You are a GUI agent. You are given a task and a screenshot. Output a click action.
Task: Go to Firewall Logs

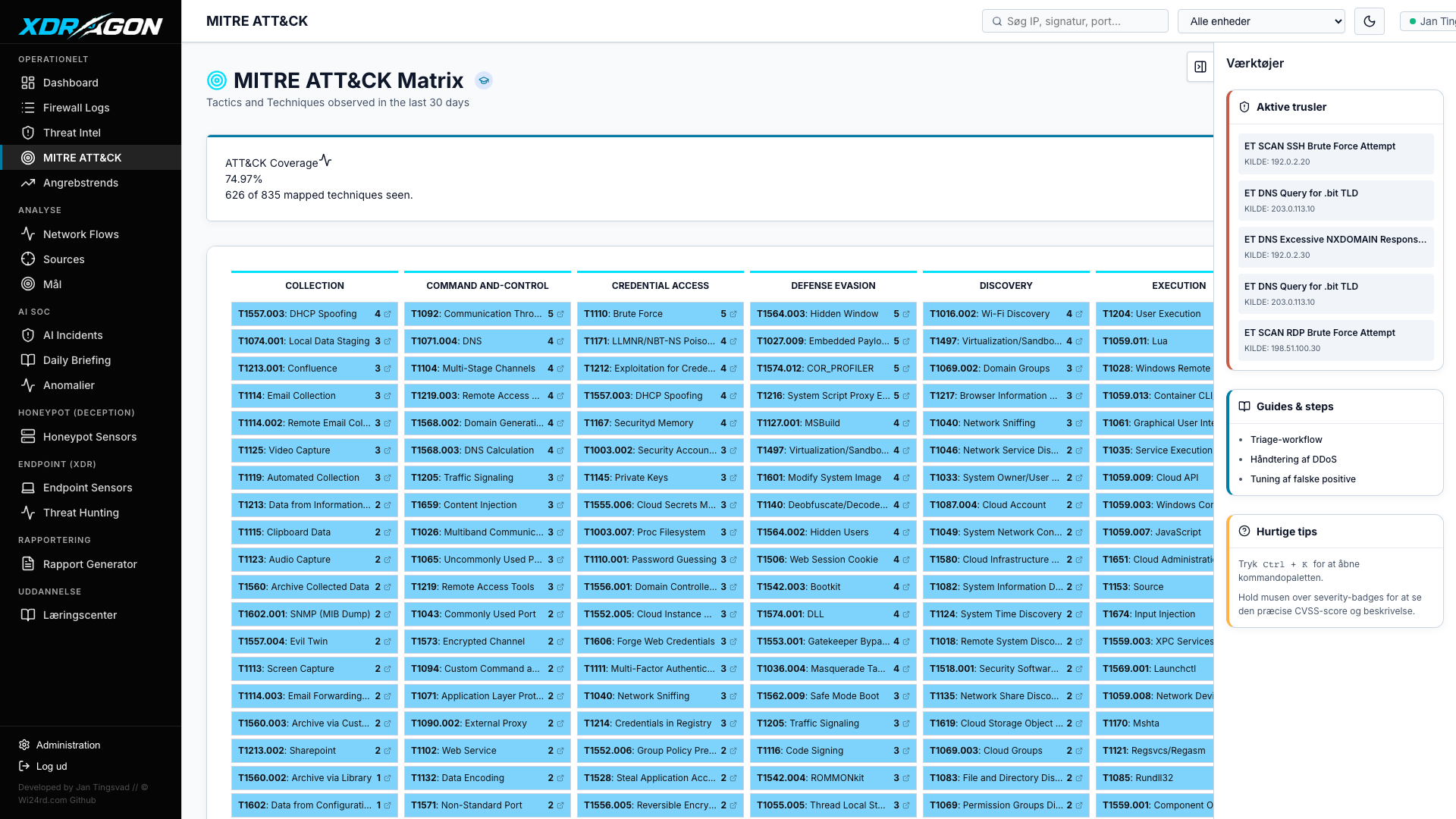pos(90,108)
